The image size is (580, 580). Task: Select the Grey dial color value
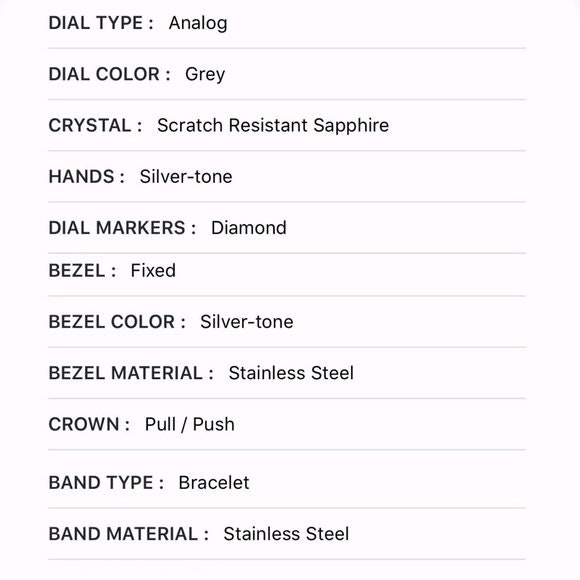tap(205, 75)
